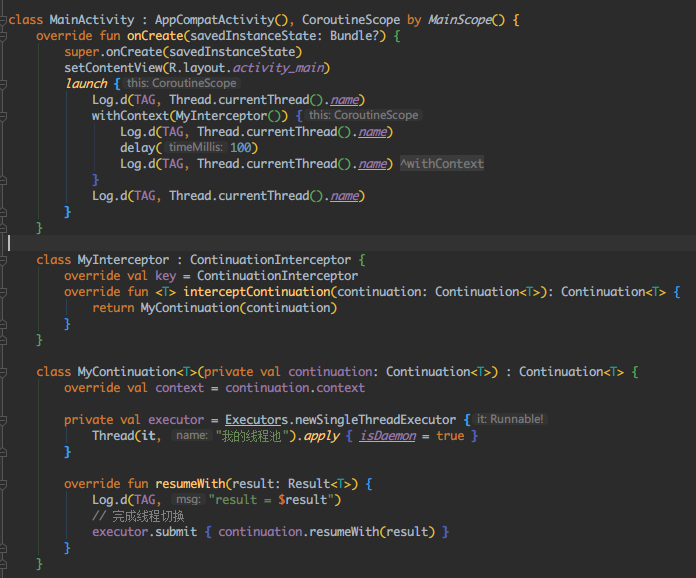Click 'MainScope' in the class declaration
Viewport: 696px width, 578px height.
pyautogui.click(x=460, y=20)
